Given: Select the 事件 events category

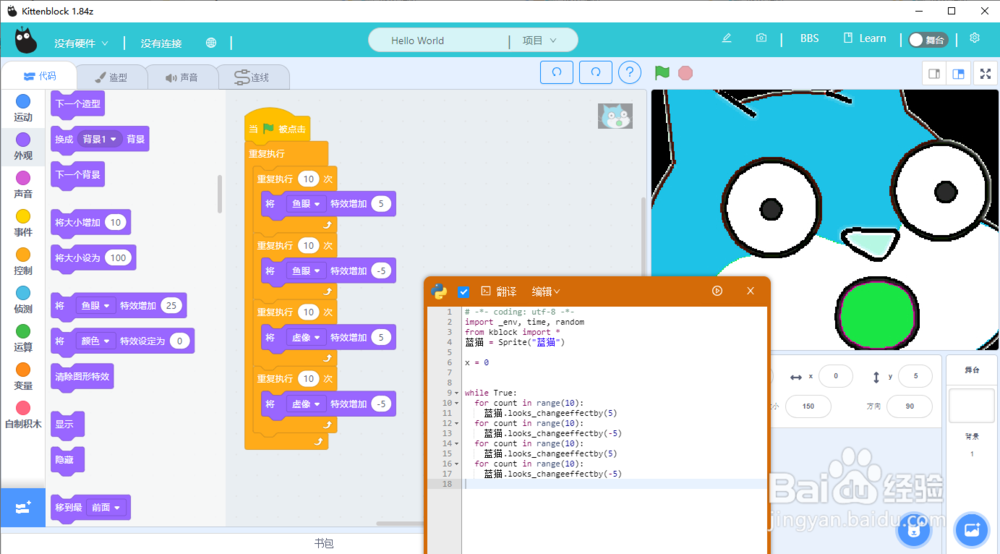Looking at the screenshot, I should point(23,223).
